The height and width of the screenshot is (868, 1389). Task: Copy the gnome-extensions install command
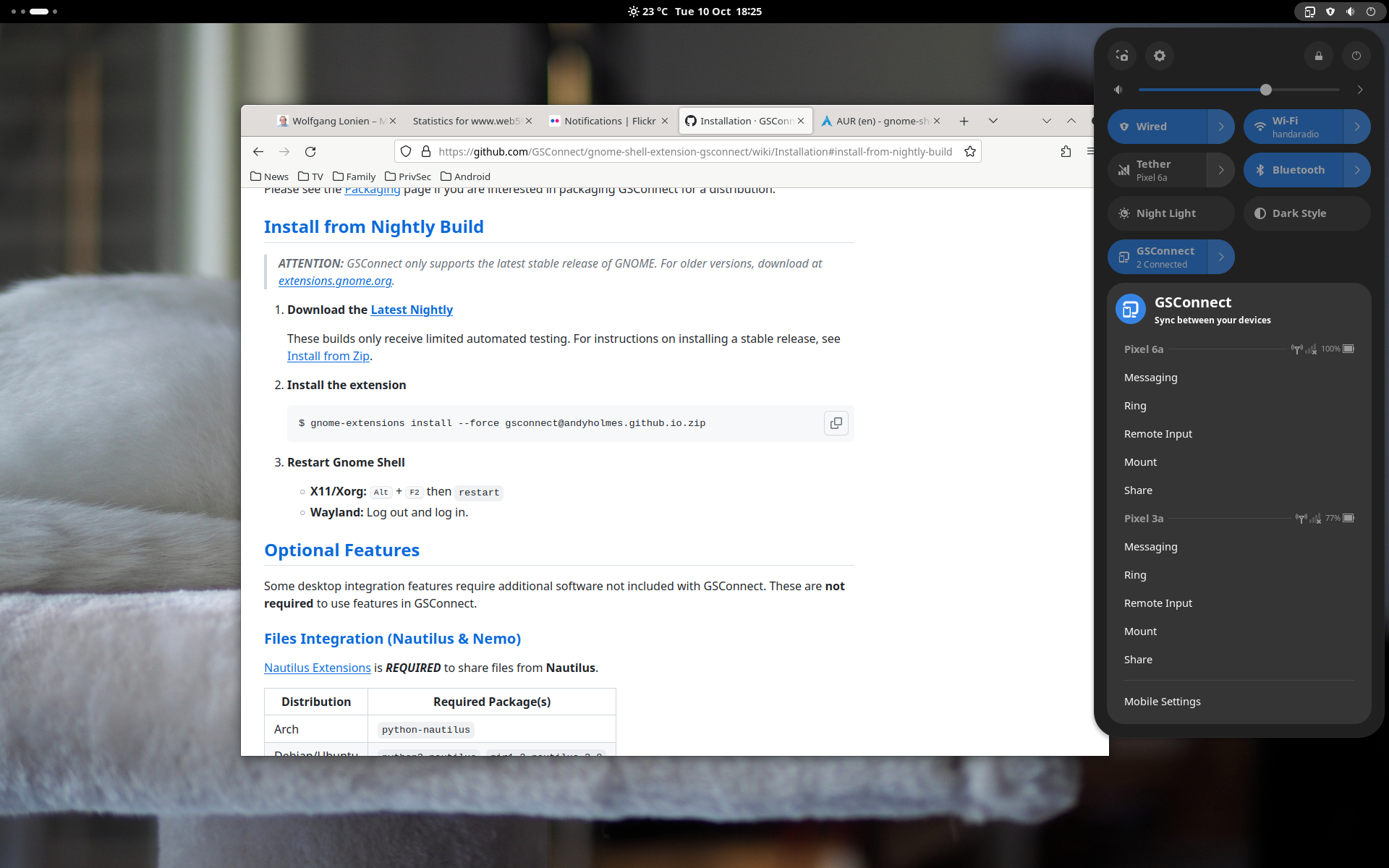pos(836,423)
